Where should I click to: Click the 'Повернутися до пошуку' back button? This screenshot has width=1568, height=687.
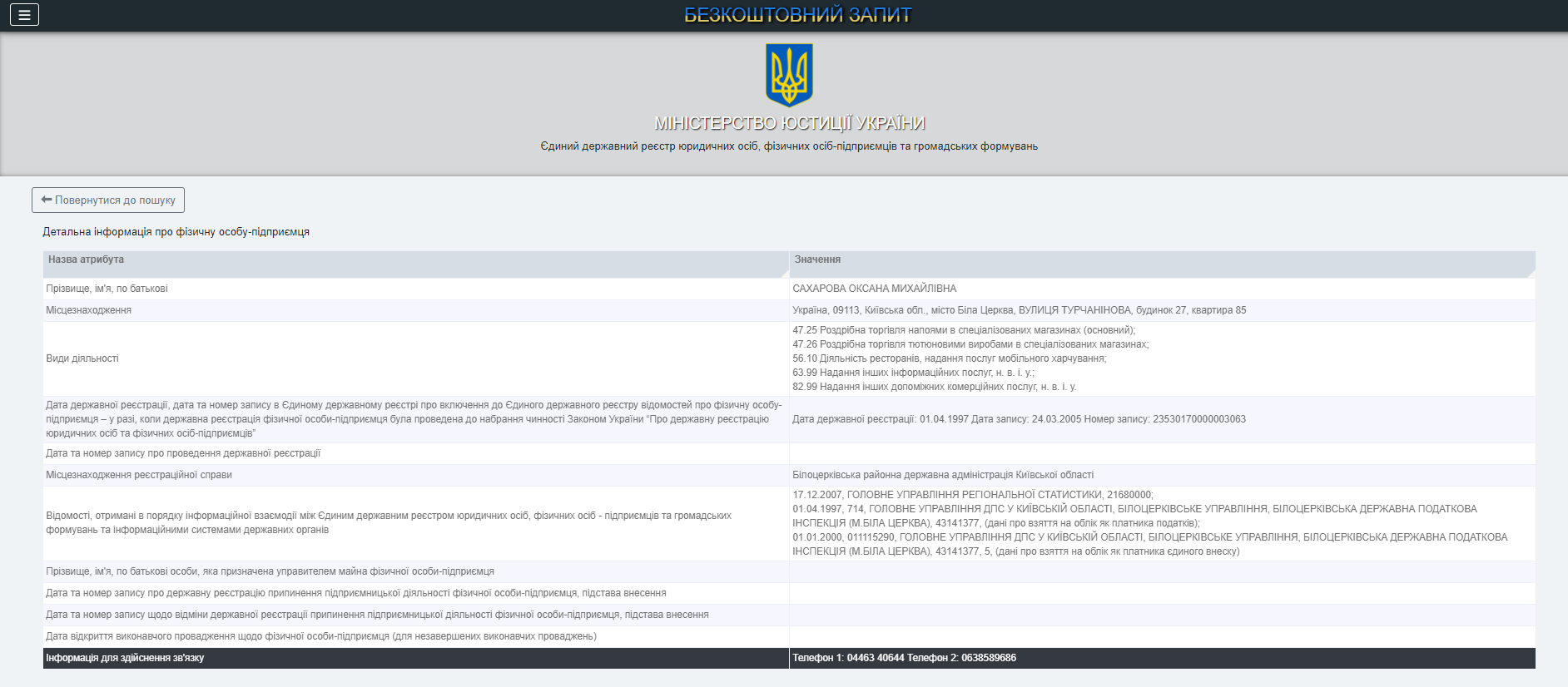pos(108,200)
